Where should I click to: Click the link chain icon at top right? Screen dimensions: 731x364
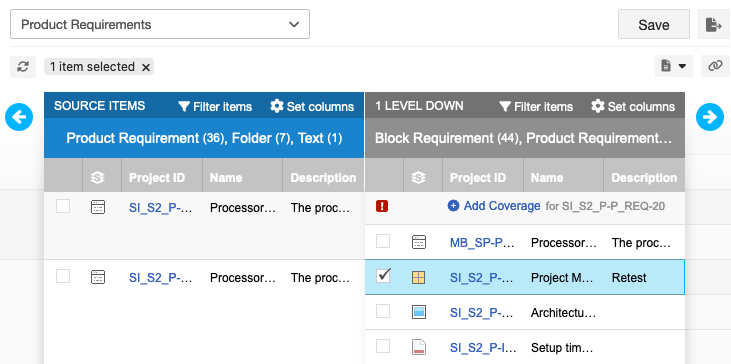[715, 66]
